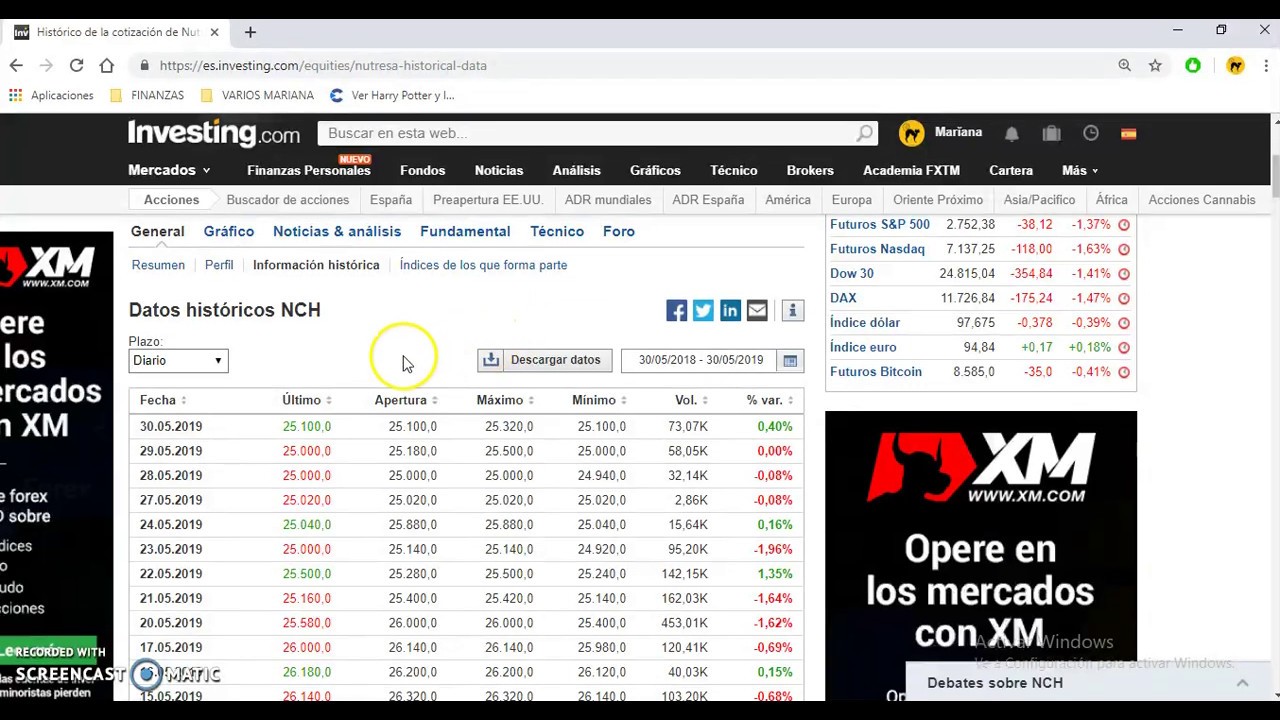Expand the Más menu
Screen dimensions: 1280x720
(x=1080, y=171)
